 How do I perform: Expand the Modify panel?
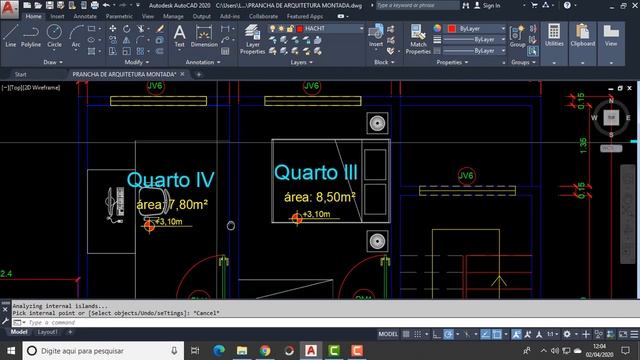[137, 62]
